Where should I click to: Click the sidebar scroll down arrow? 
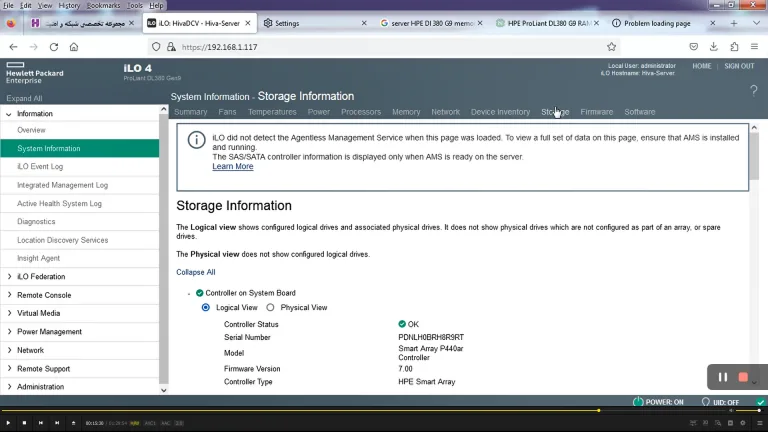click(x=164, y=390)
